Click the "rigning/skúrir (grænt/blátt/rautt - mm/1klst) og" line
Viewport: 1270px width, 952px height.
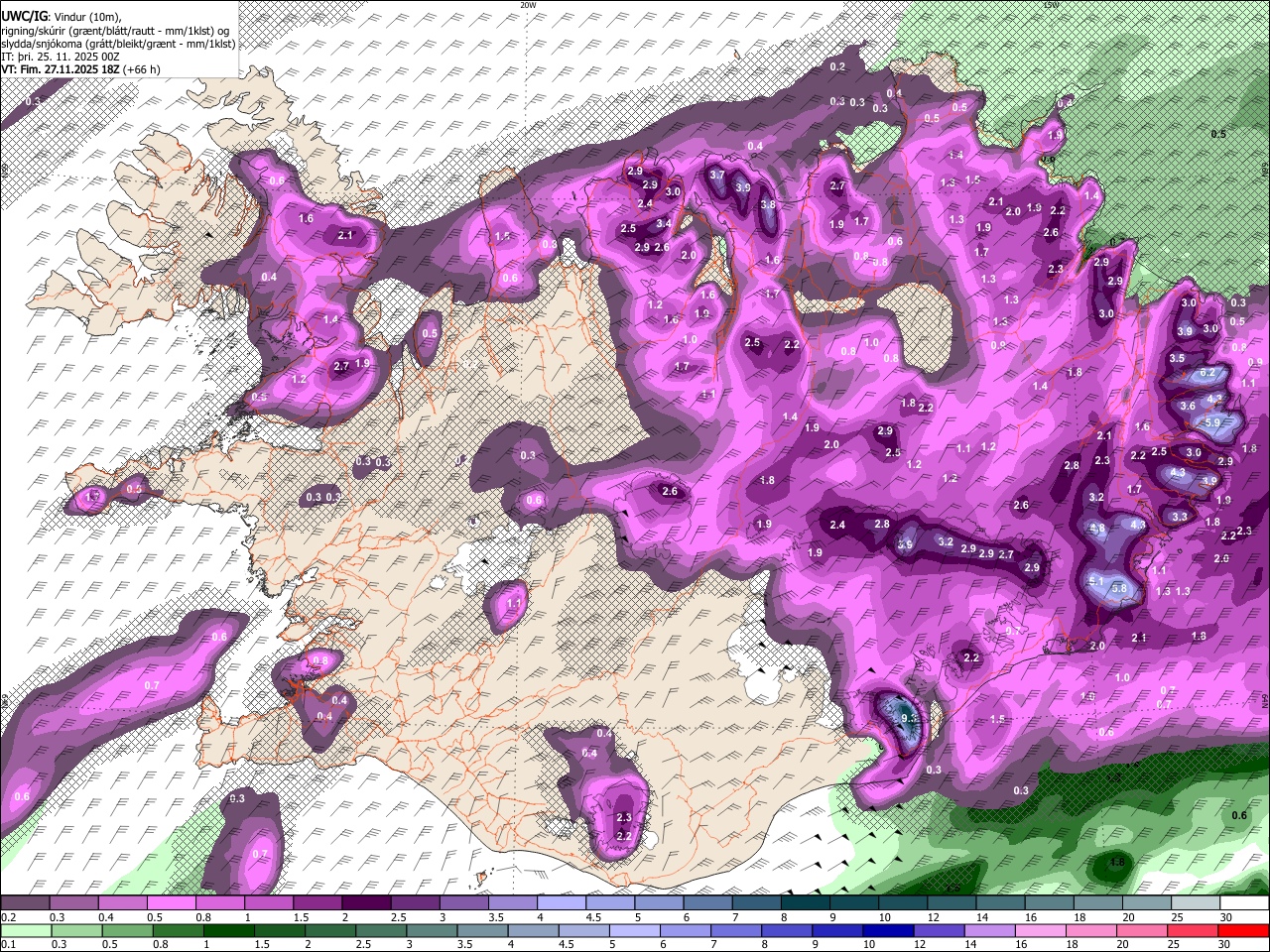[116, 30]
